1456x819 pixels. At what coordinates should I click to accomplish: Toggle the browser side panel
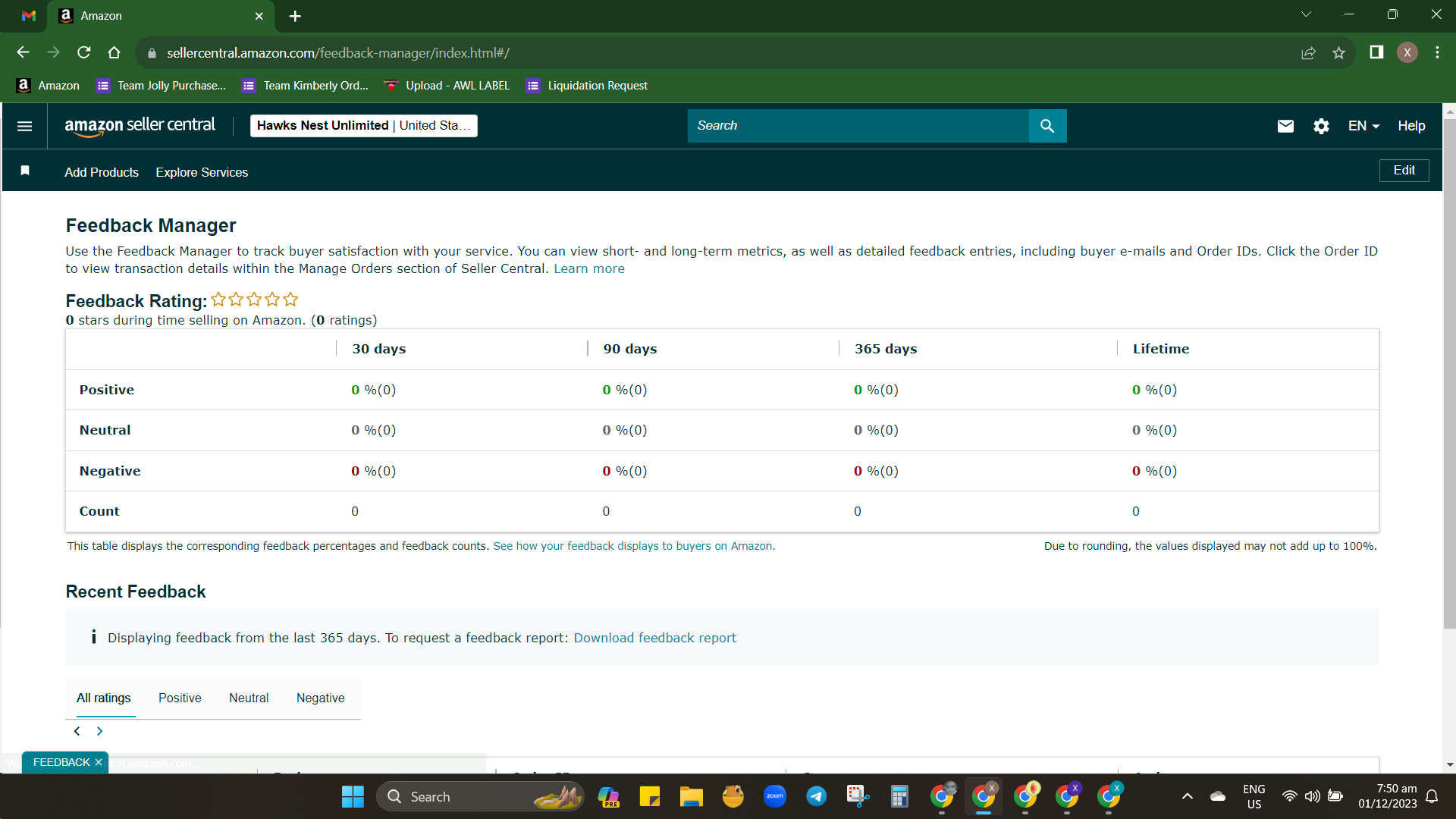coord(1376,52)
